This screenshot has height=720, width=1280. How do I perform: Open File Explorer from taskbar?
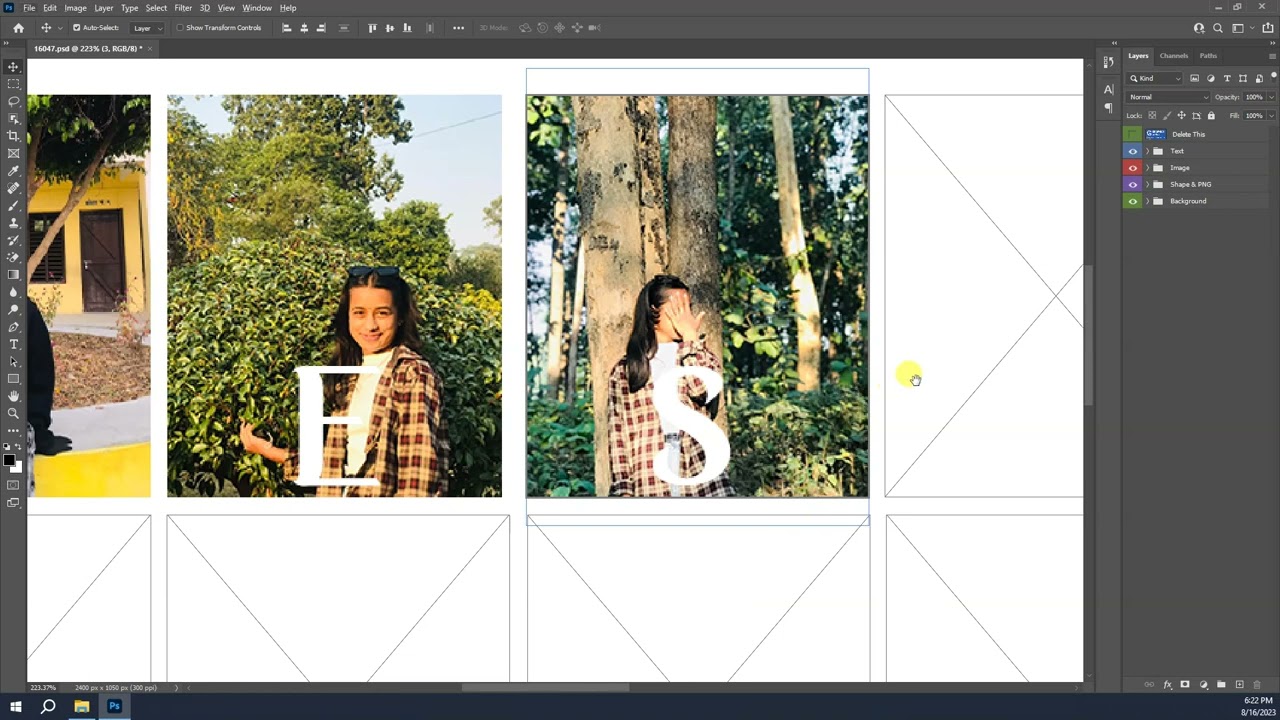point(81,706)
